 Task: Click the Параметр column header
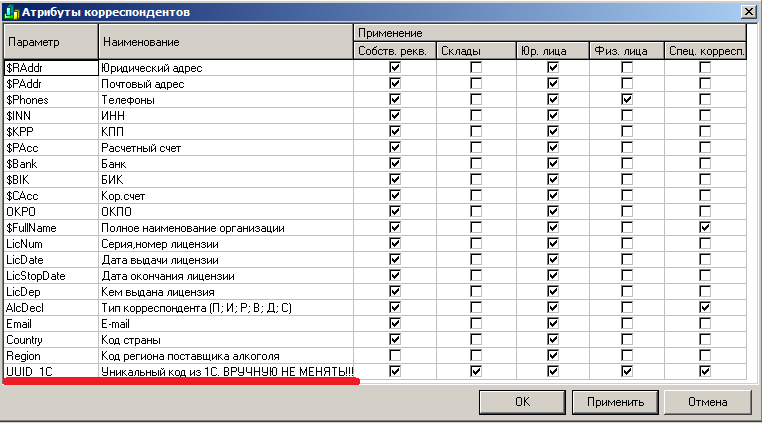pyautogui.click(x=49, y=42)
